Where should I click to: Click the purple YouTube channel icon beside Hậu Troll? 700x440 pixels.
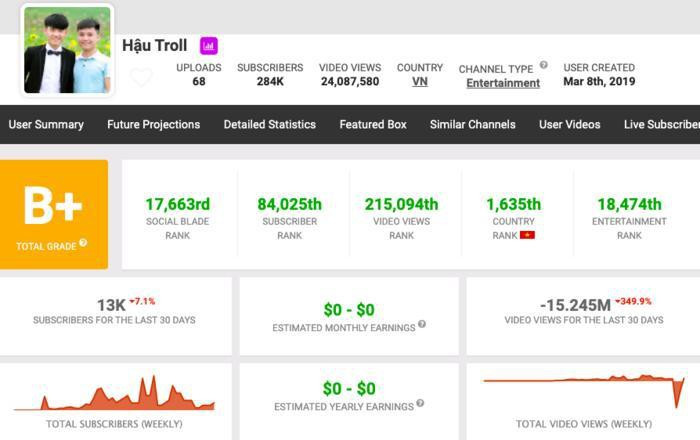(x=208, y=45)
